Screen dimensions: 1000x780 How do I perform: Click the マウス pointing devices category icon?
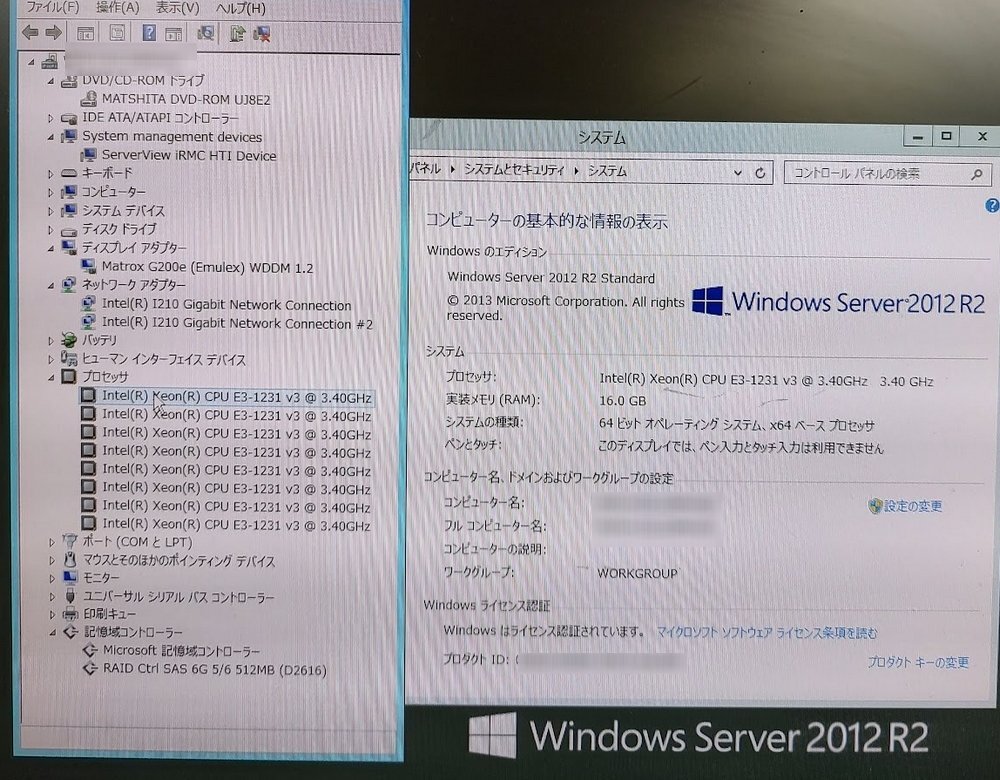[x=70, y=561]
